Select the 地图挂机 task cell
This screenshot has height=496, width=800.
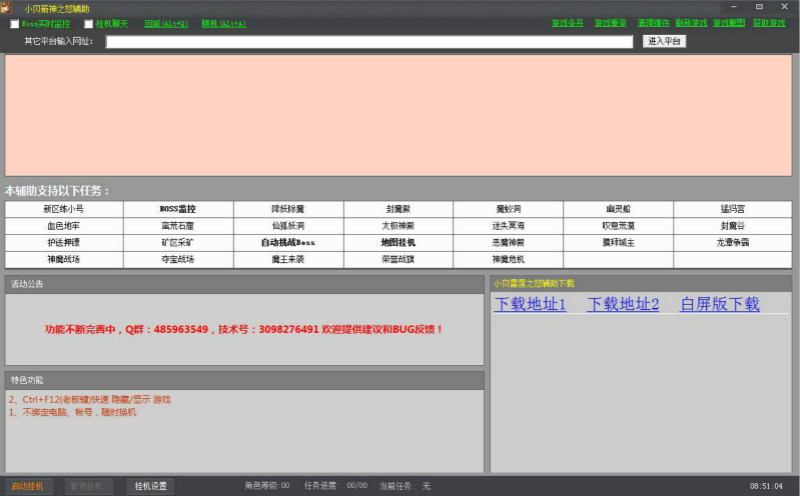(x=398, y=243)
